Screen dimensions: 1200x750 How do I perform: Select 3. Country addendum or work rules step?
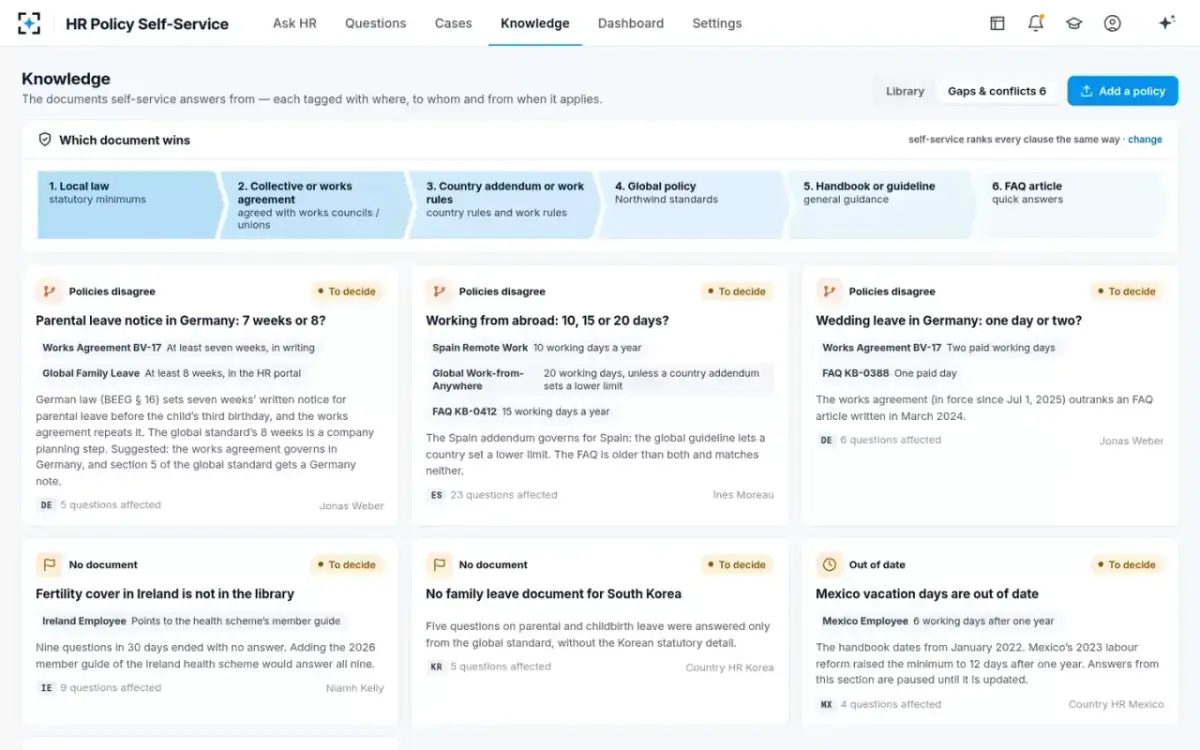pyautogui.click(x=505, y=205)
